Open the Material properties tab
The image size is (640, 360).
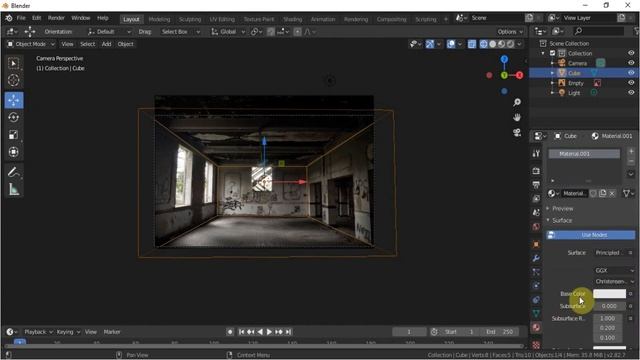point(536,327)
